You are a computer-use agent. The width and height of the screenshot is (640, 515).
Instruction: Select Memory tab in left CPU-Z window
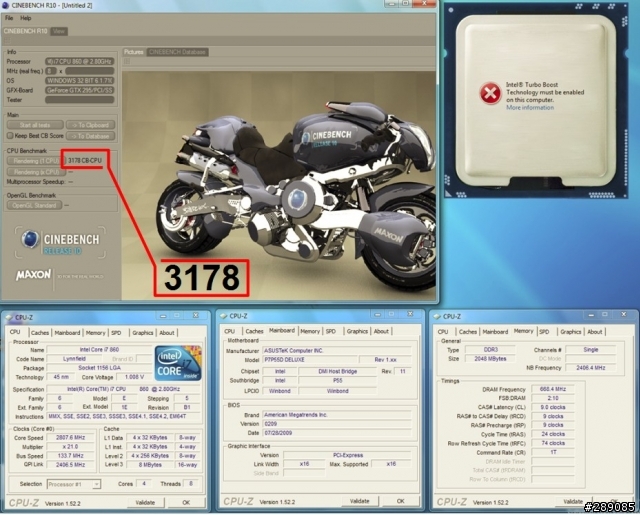[x=96, y=333]
